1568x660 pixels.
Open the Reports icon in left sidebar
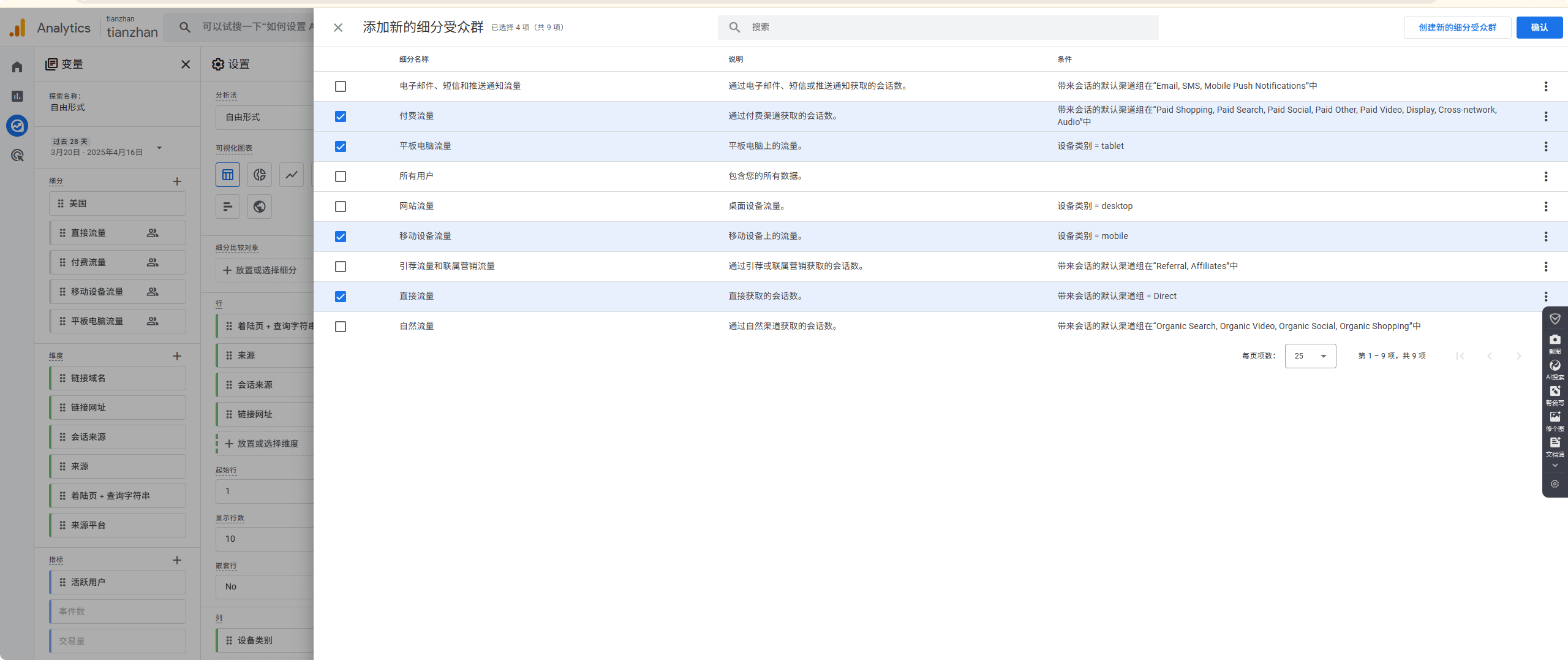[x=17, y=96]
